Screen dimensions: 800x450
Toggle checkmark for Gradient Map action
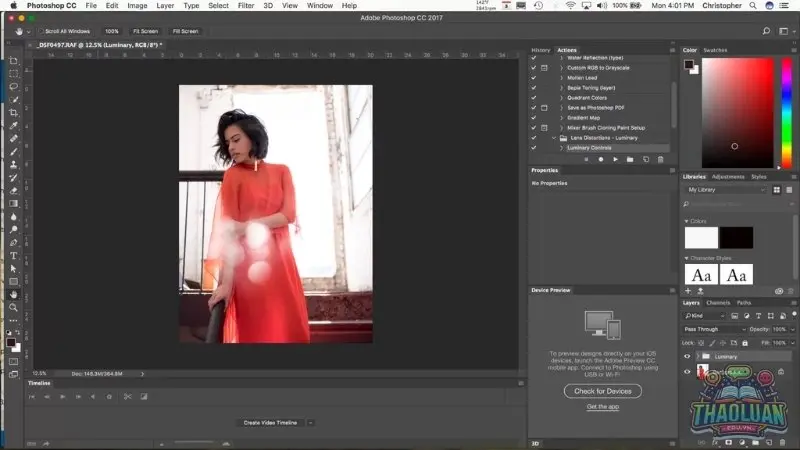534,118
